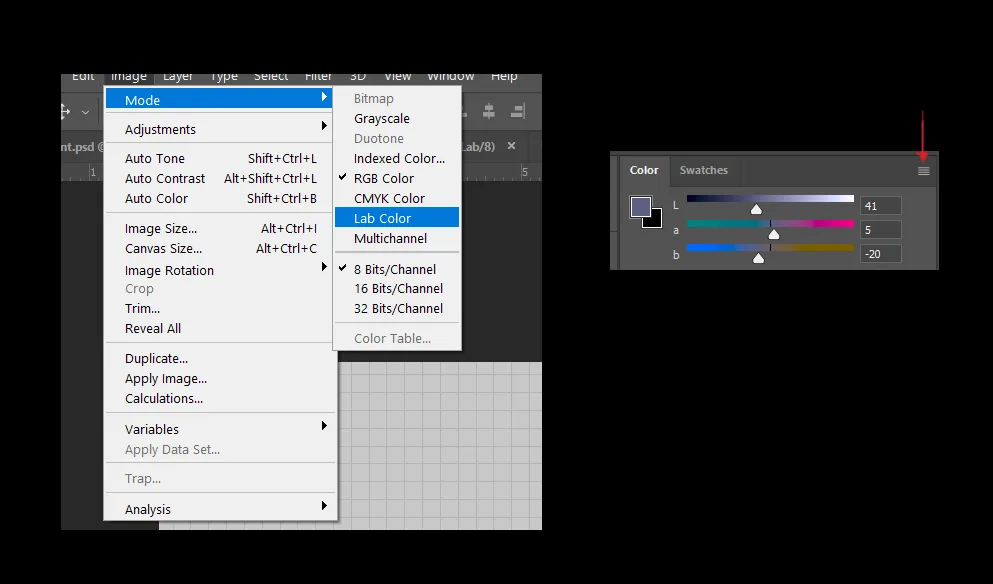This screenshot has width=993, height=584.
Task: Open the tool preset chevron beside Move tool
Action: [85, 113]
